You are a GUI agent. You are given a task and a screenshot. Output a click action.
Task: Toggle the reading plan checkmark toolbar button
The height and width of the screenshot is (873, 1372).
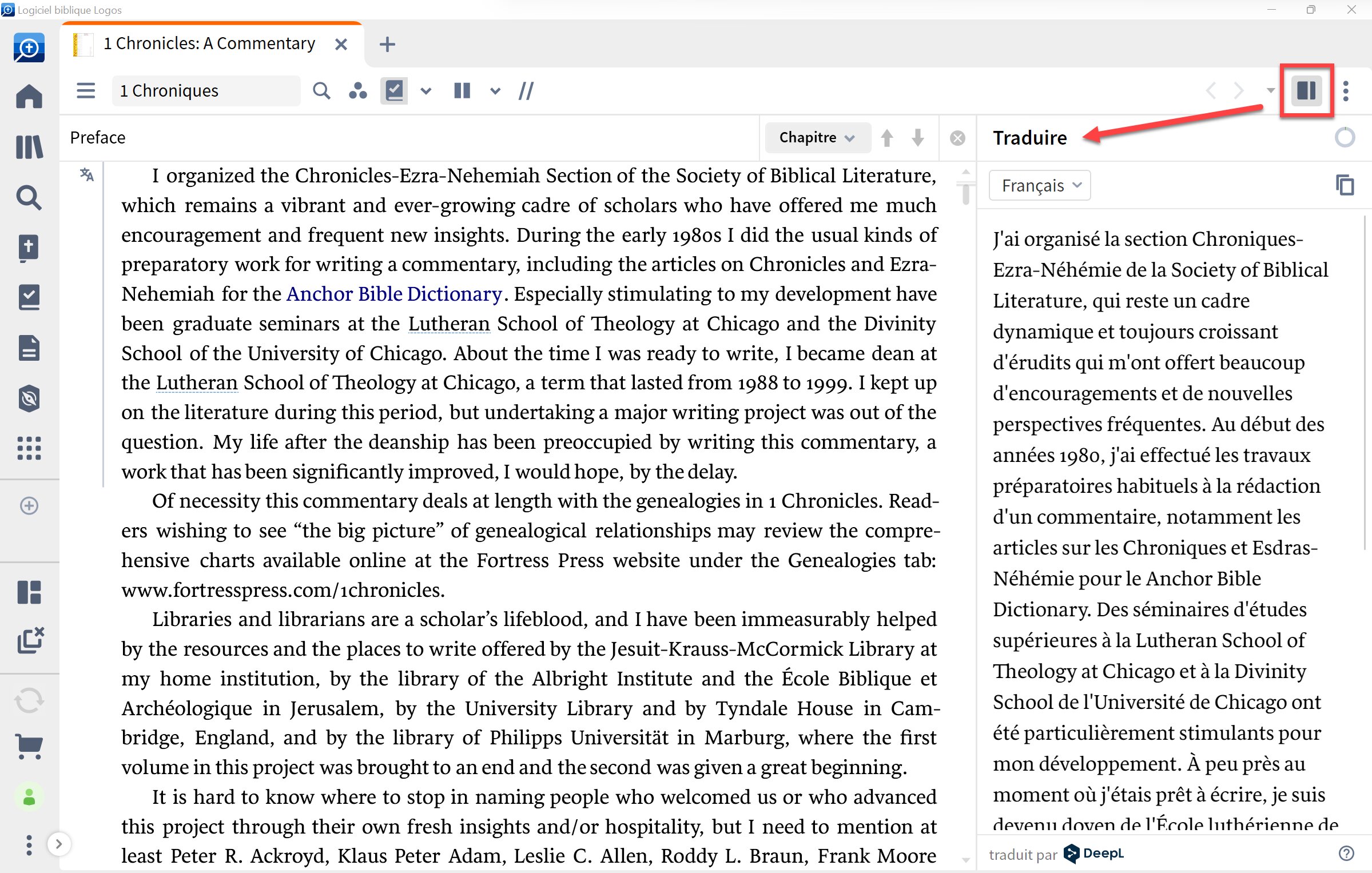pos(394,91)
